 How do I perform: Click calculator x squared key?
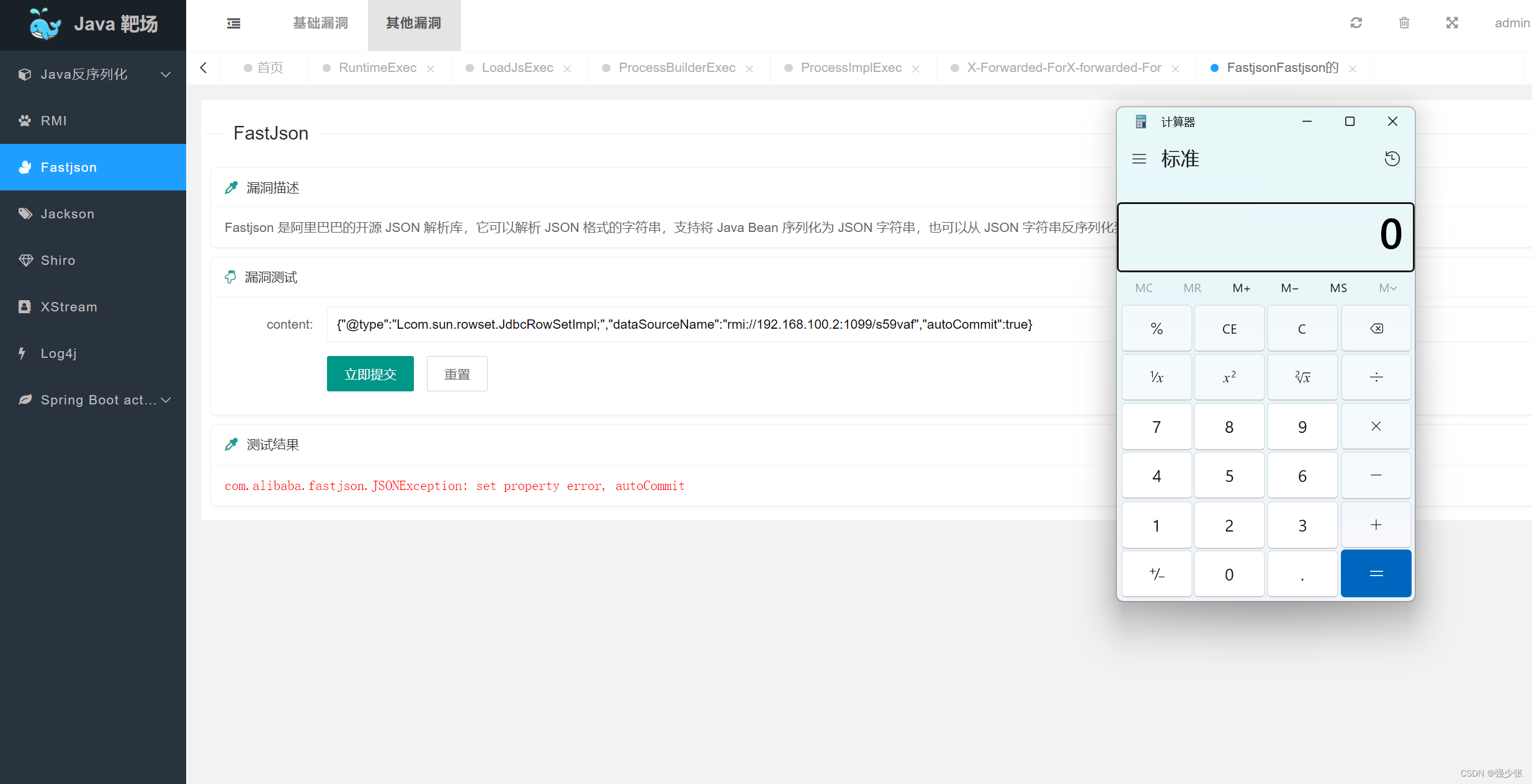[x=1229, y=377]
